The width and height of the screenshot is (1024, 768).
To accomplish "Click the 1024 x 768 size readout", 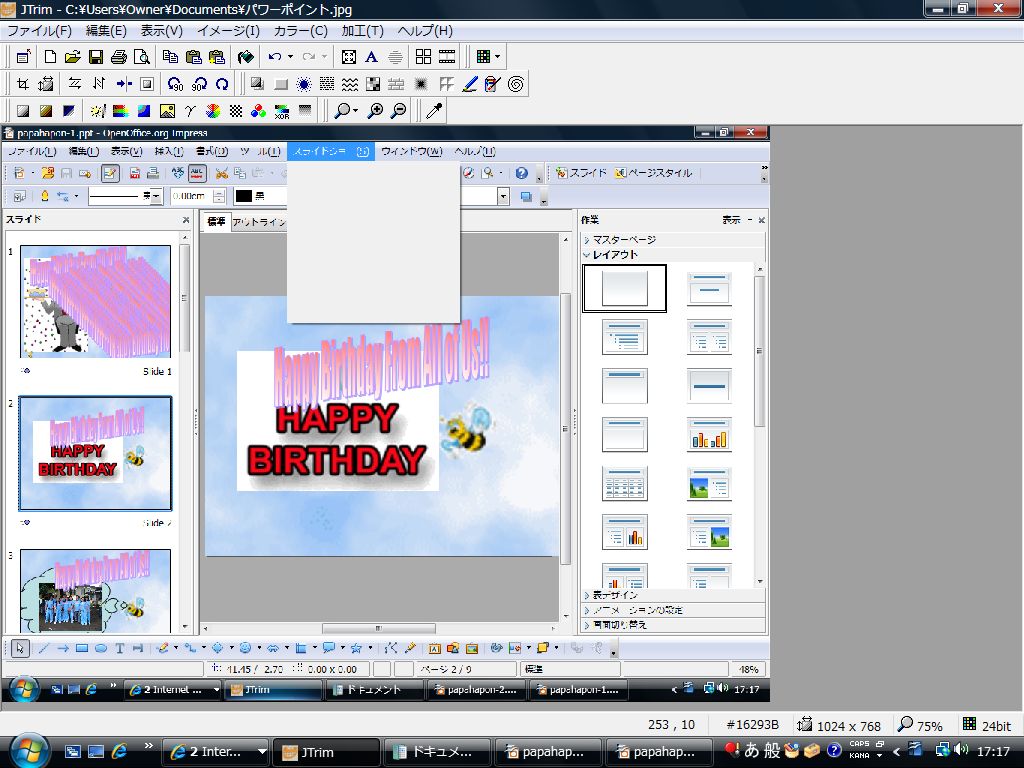I will pyautogui.click(x=849, y=726).
